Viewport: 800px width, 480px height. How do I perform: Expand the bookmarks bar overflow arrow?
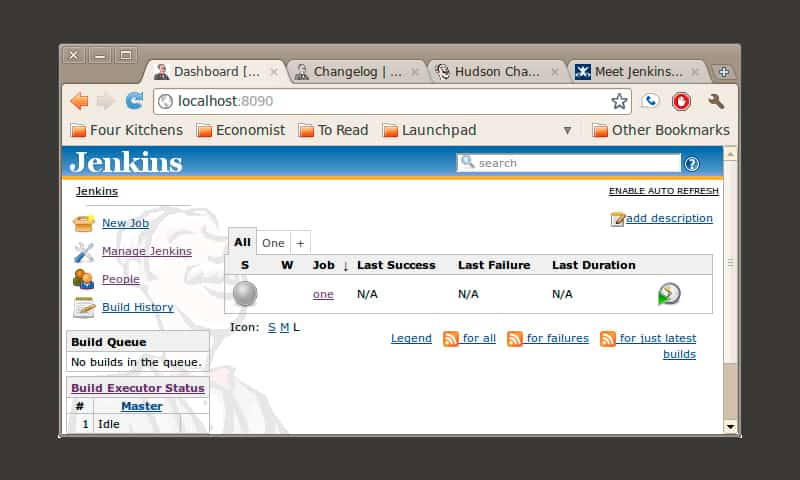pyautogui.click(x=567, y=131)
